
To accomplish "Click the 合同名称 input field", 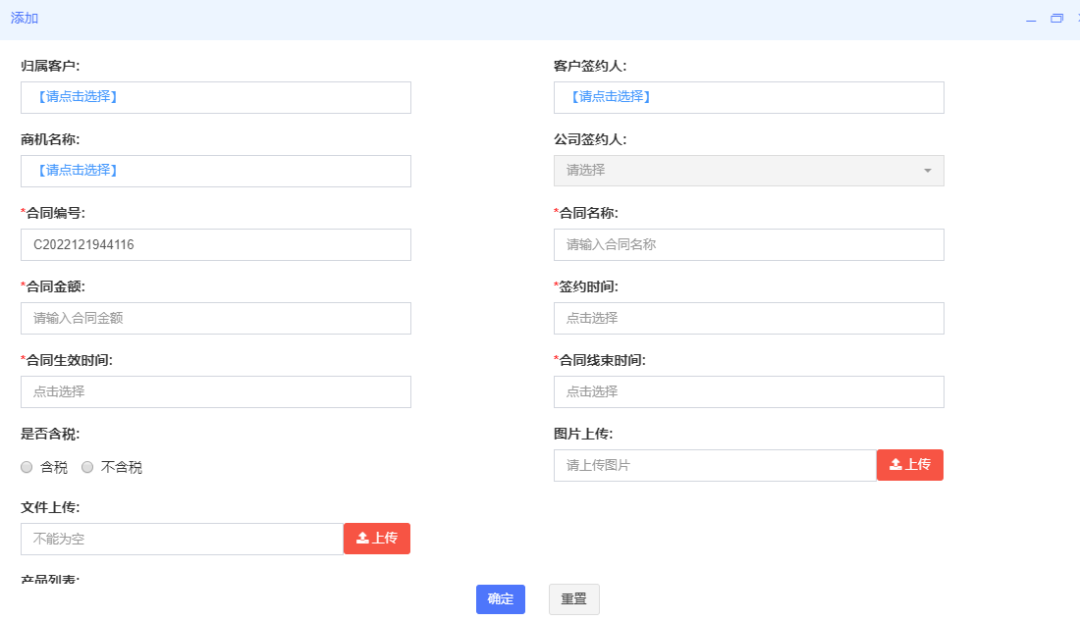I will tap(748, 244).
